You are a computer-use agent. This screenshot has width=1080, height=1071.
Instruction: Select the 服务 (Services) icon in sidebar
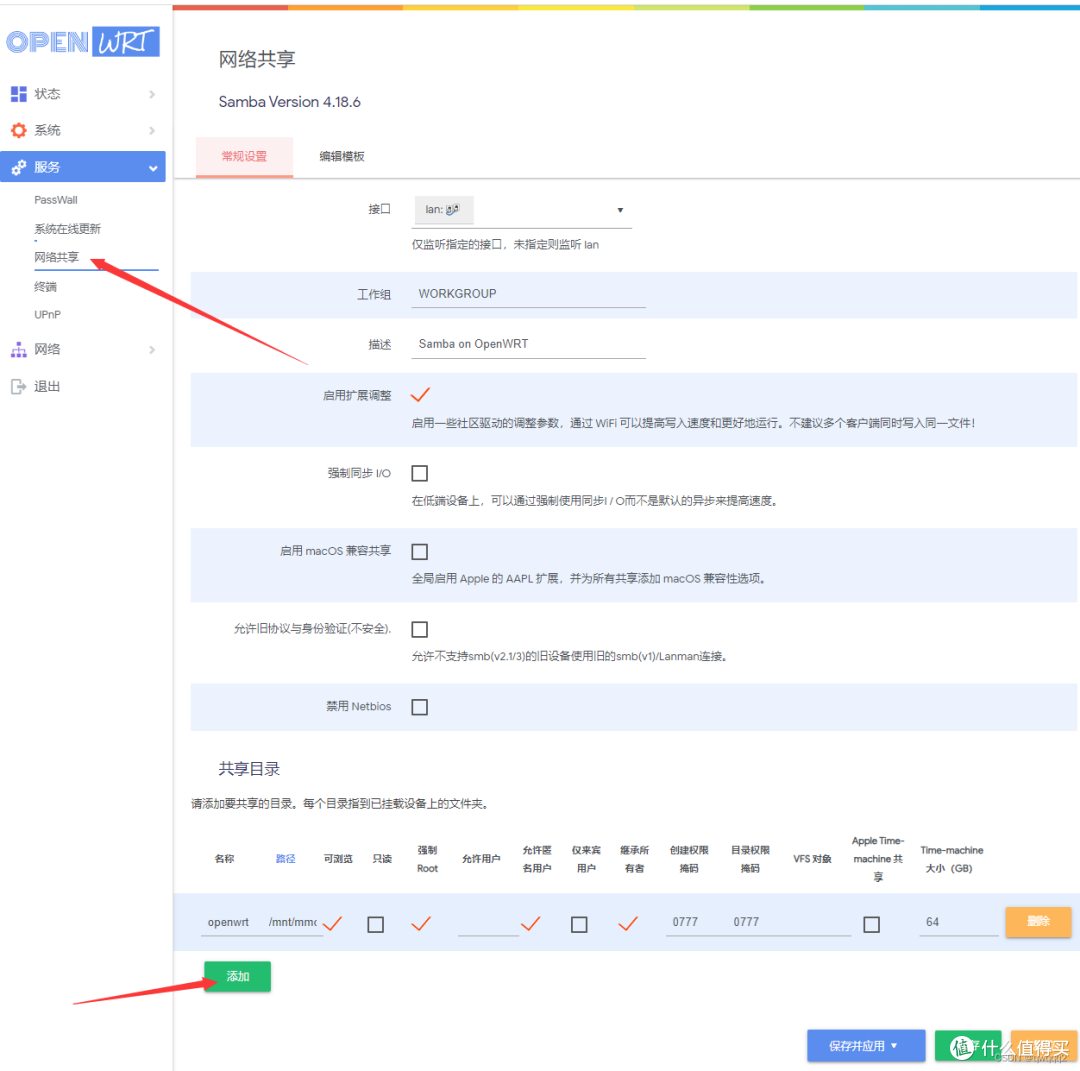[x=22, y=166]
